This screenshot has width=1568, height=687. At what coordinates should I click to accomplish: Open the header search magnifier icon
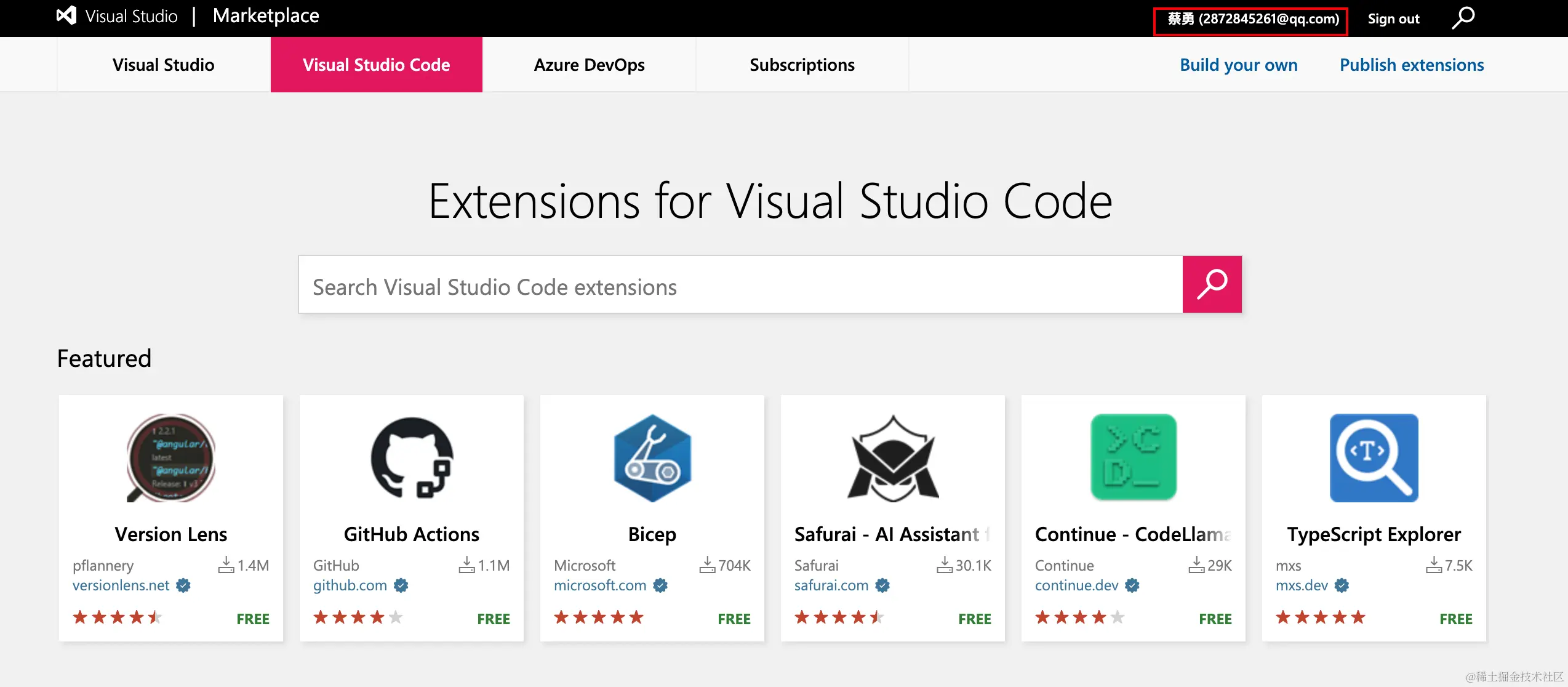[x=1463, y=18]
